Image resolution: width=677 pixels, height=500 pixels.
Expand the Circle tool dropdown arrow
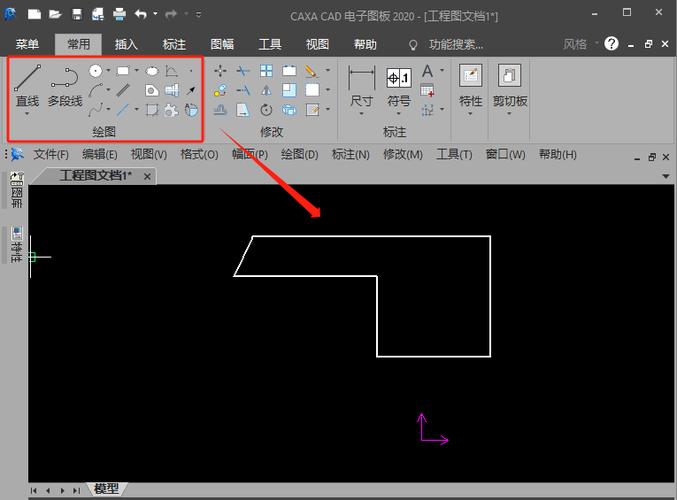(x=108, y=70)
